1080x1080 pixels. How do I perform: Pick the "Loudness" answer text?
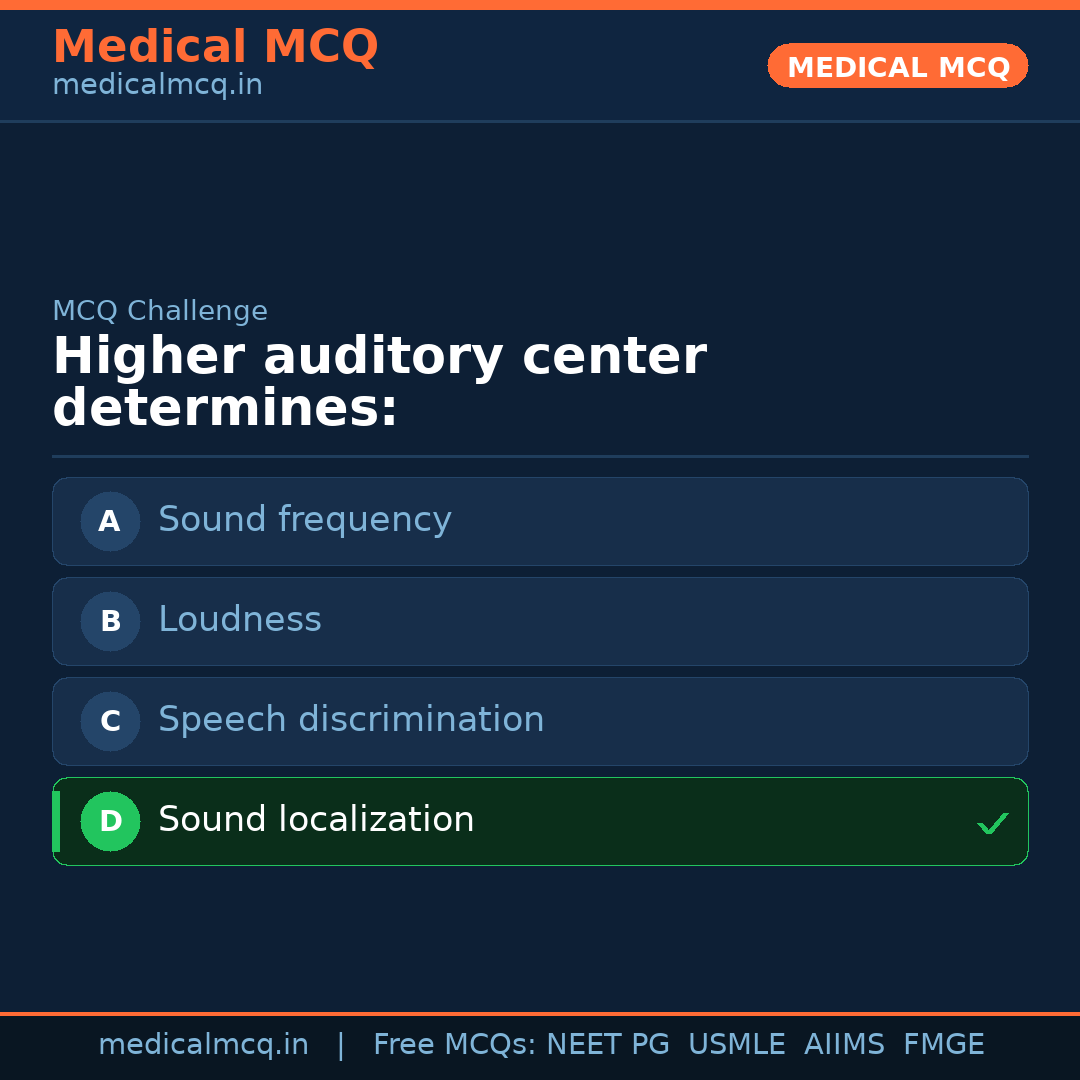click(x=240, y=620)
